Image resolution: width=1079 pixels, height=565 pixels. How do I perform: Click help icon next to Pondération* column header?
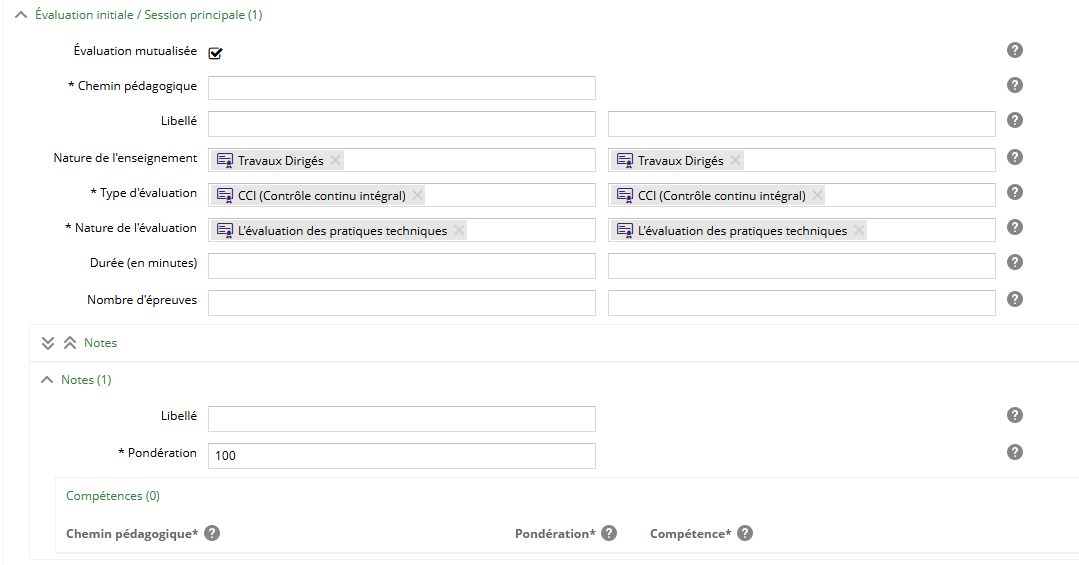609,534
